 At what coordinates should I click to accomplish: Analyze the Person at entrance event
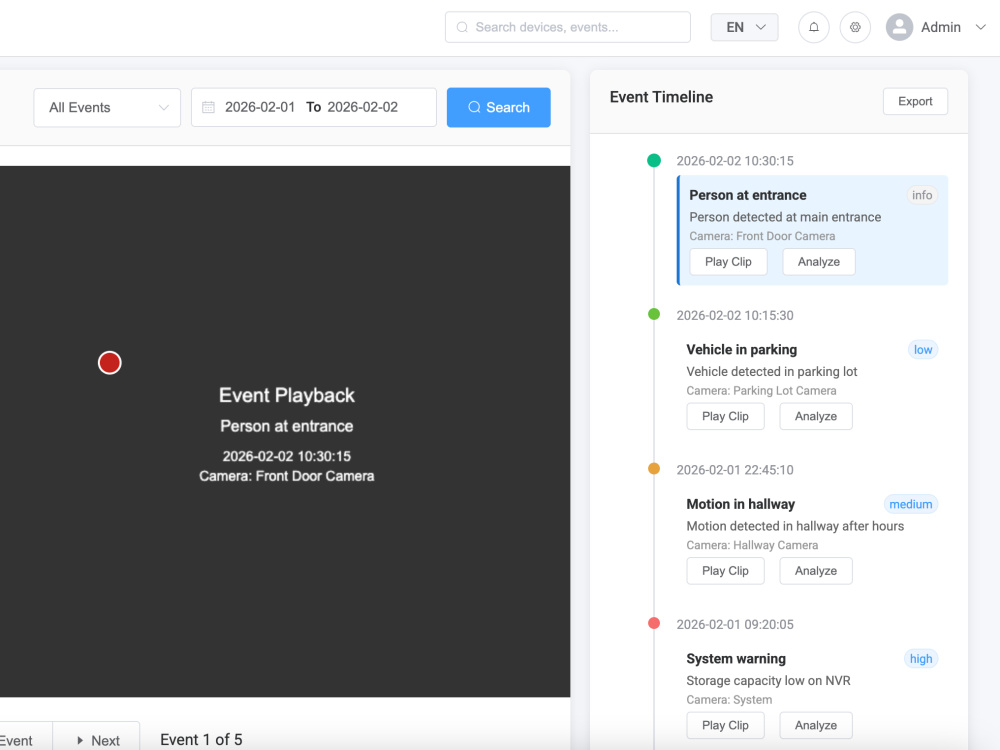click(x=819, y=262)
